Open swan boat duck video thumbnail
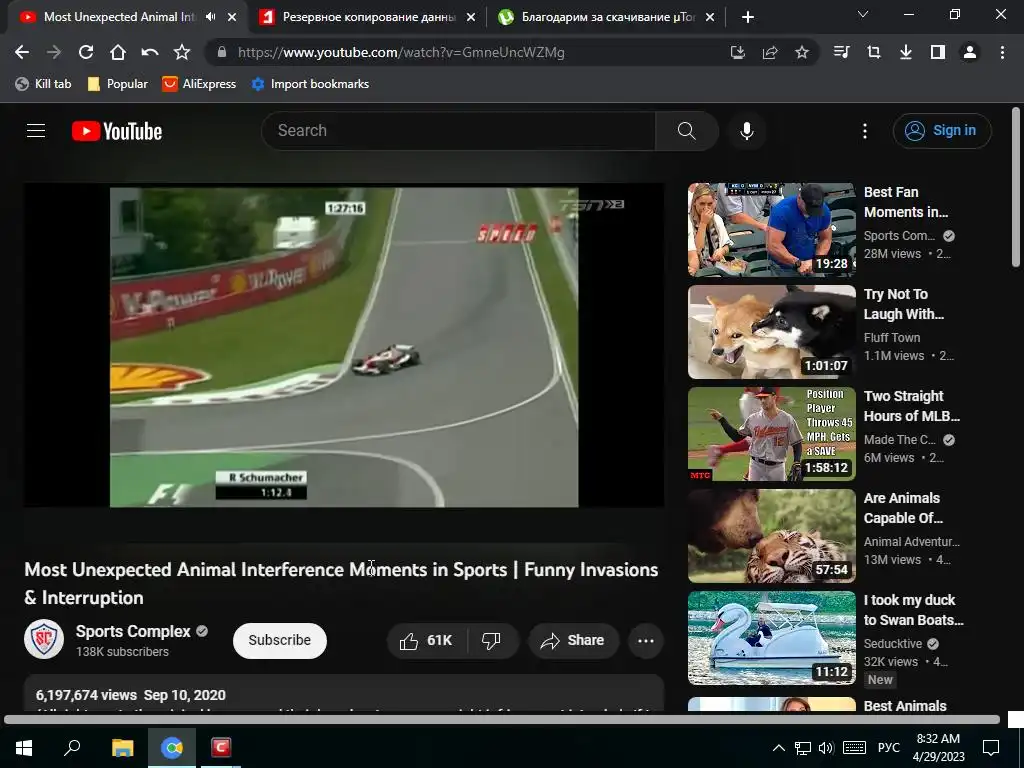The width and height of the screenshot is (1024, 768). point(771,637)
